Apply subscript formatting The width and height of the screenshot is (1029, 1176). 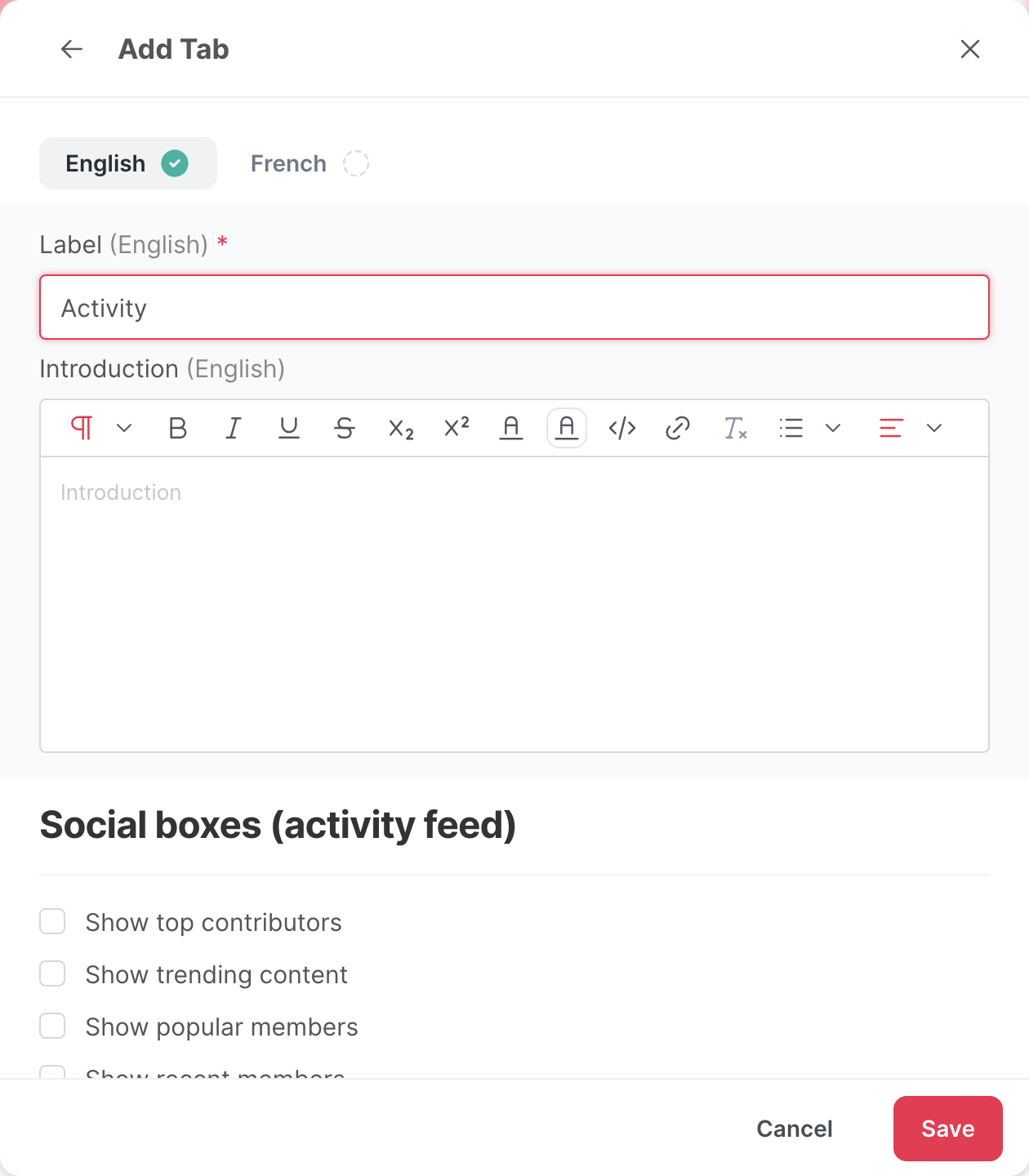pyautogui.click(x=400, y=428)
